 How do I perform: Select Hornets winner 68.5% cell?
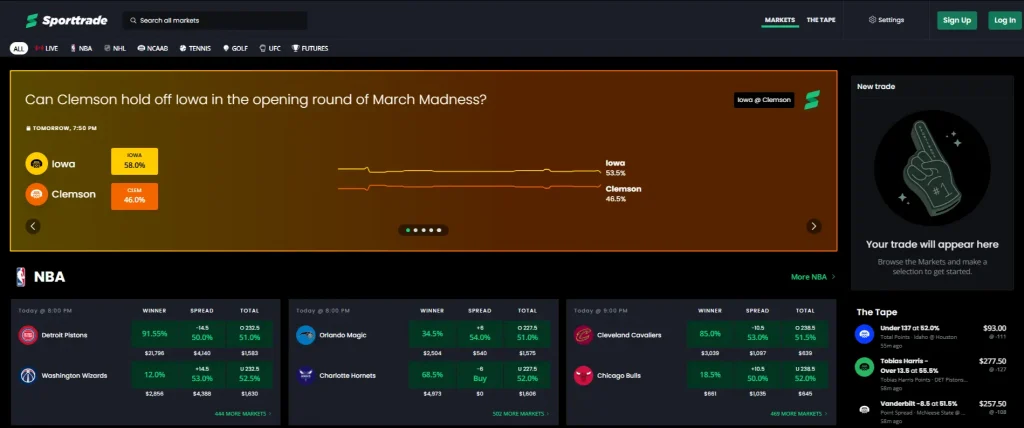point(432,375)
